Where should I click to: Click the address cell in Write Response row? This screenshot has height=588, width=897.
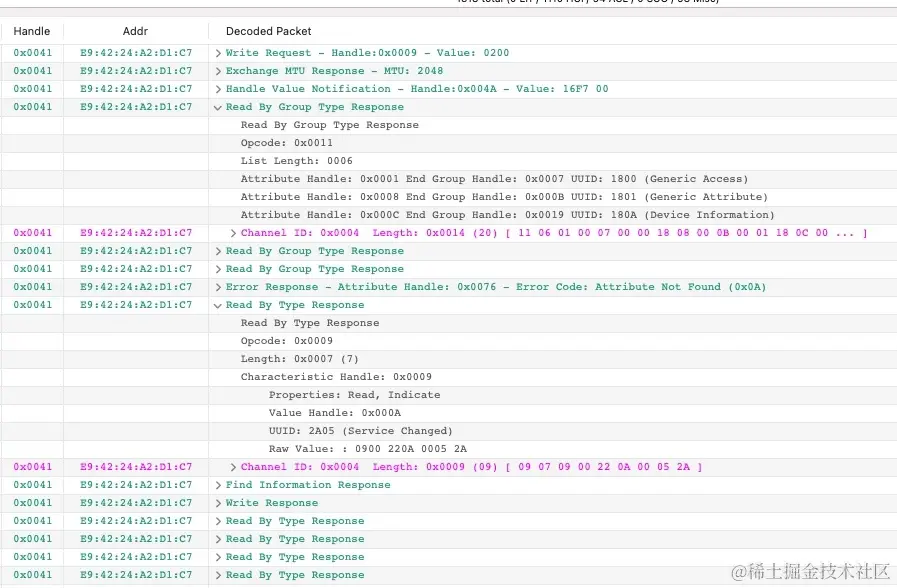point(136,503)
